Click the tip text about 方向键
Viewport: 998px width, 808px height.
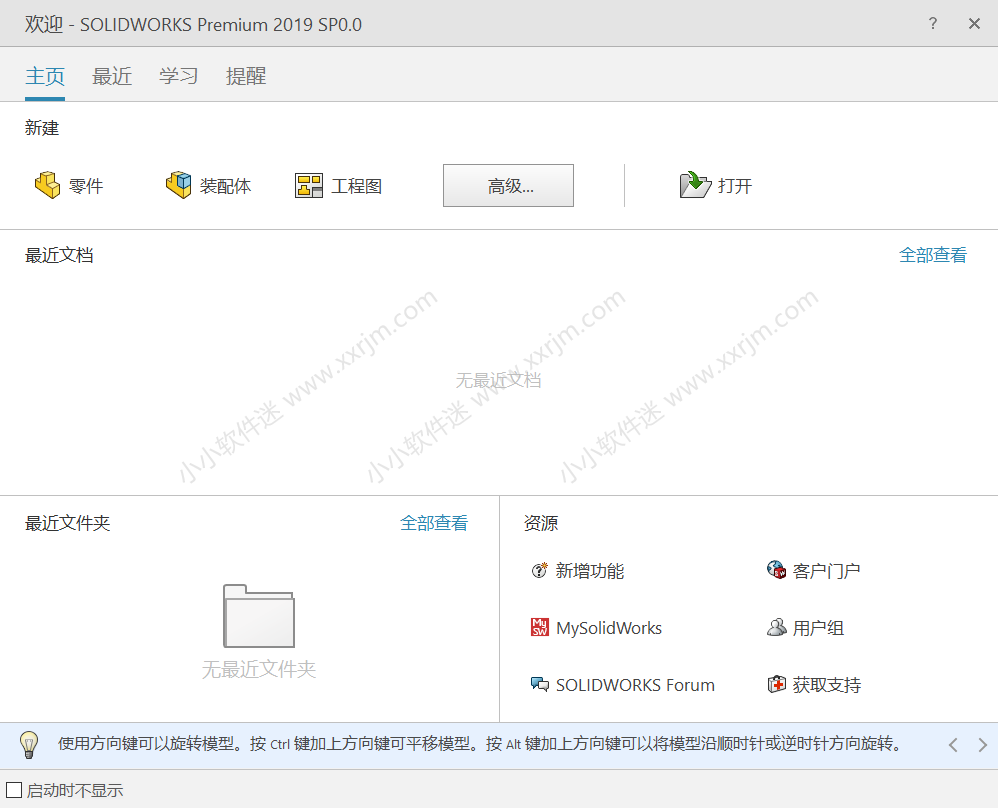pos(481,744)
